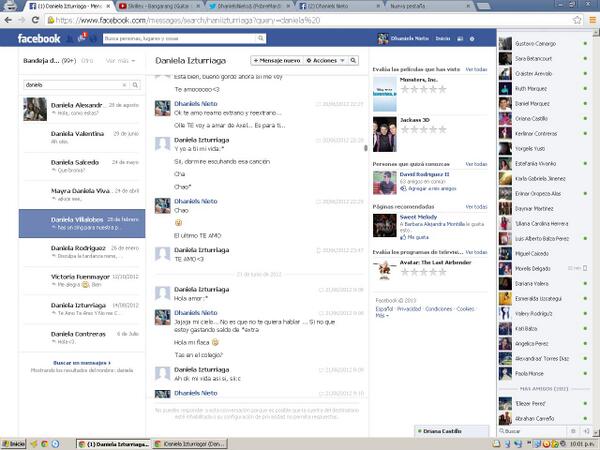
Task: Click the search field for people and places
Action: [x=179, y=38]
